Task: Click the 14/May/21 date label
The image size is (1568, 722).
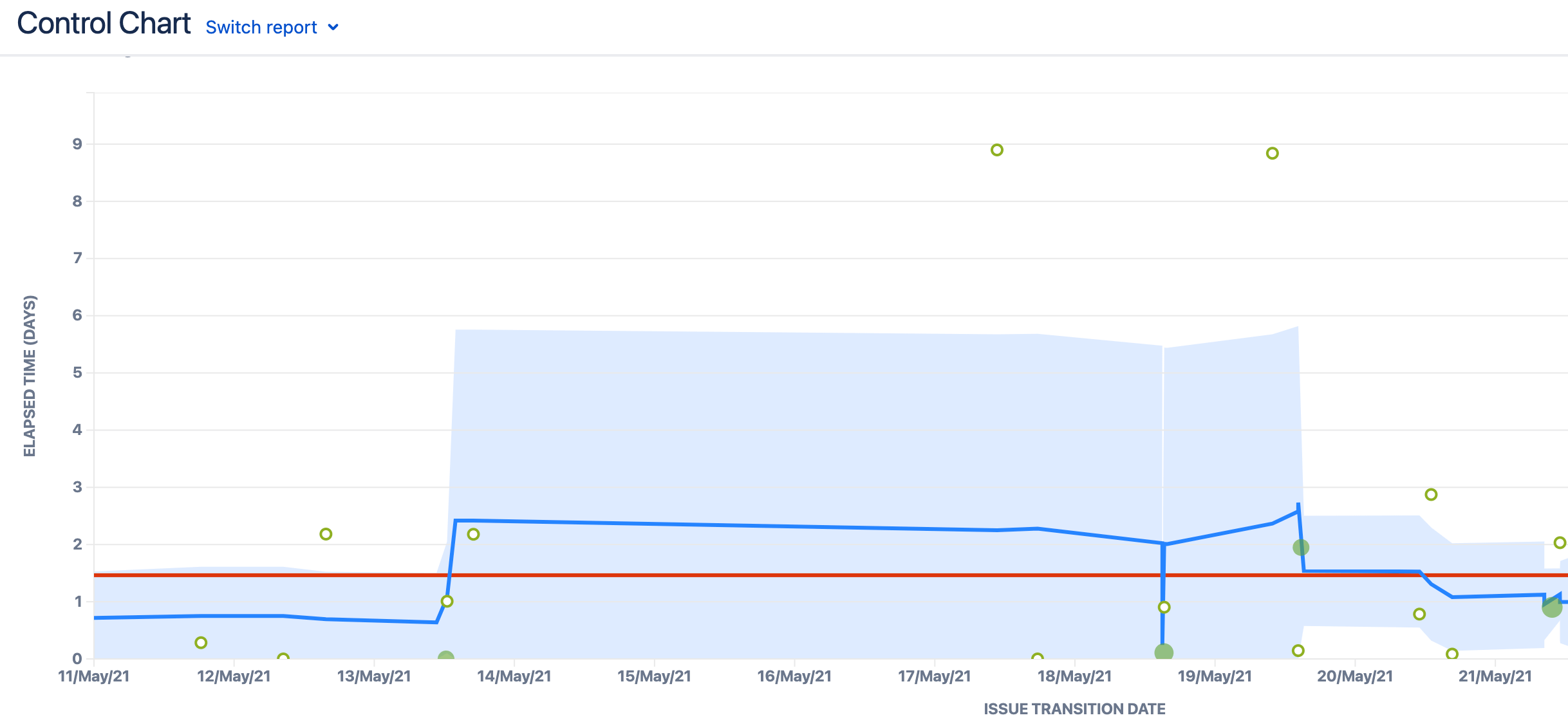Action: coord(514,676)
